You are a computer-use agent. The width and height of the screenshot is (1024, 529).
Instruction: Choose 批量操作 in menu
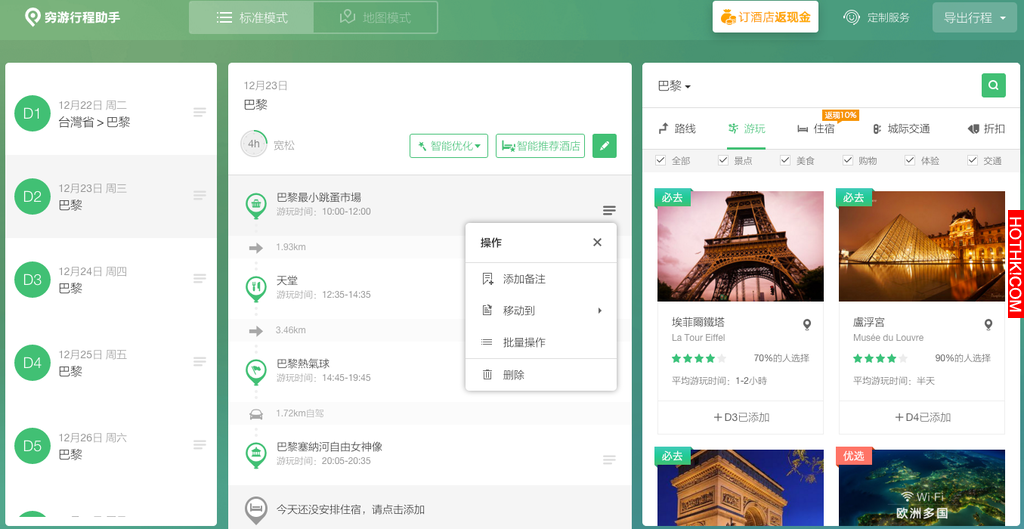(541, 342)
